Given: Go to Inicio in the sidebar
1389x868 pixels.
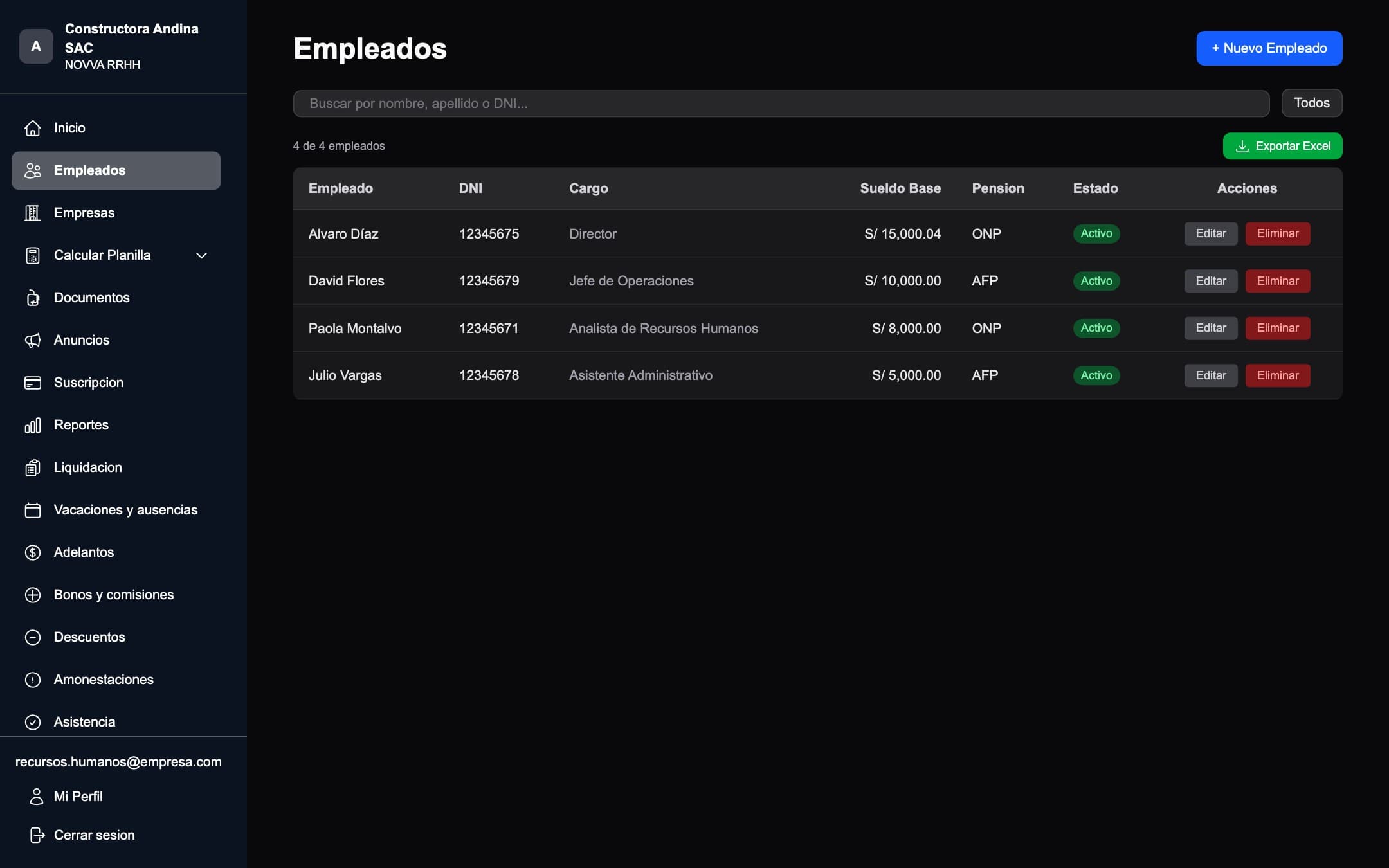Looking at the screenshot, I should (116, 128).
